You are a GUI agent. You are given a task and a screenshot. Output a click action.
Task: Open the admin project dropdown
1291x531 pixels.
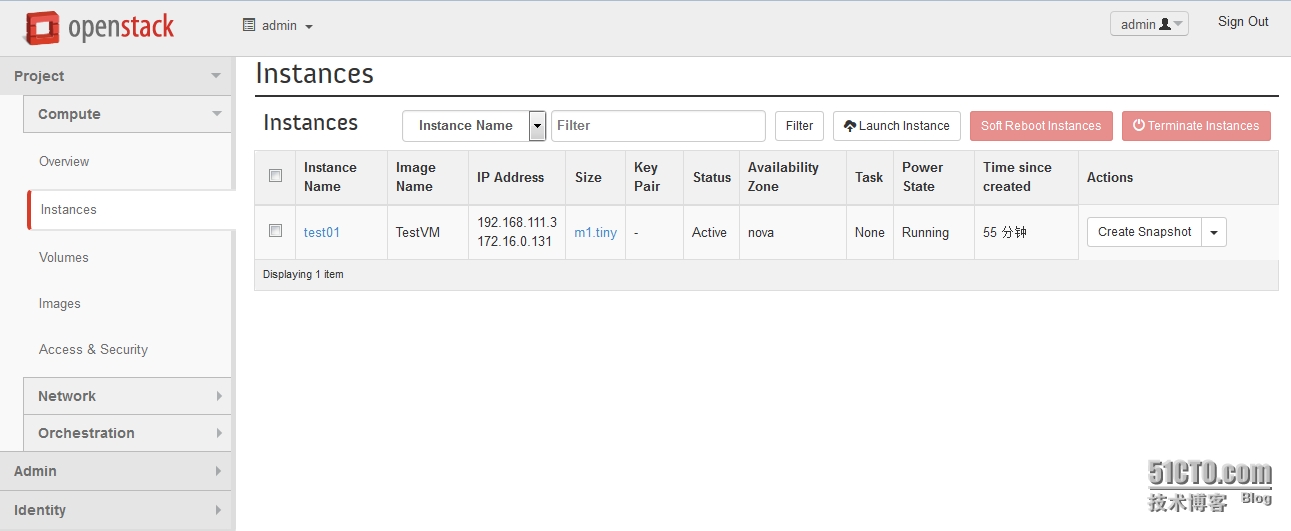pyautogui.click(x=278, y=26)
